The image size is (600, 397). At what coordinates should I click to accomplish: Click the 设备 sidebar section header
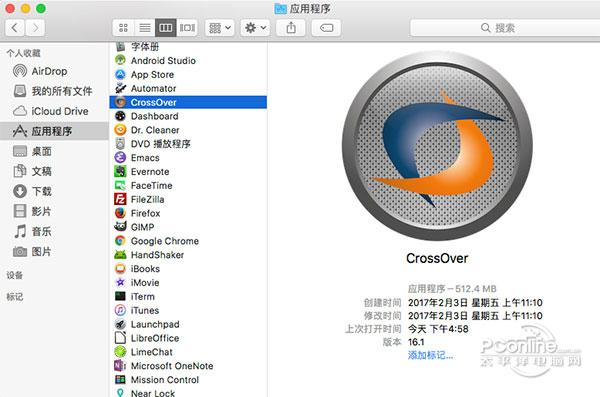point(15,275)
